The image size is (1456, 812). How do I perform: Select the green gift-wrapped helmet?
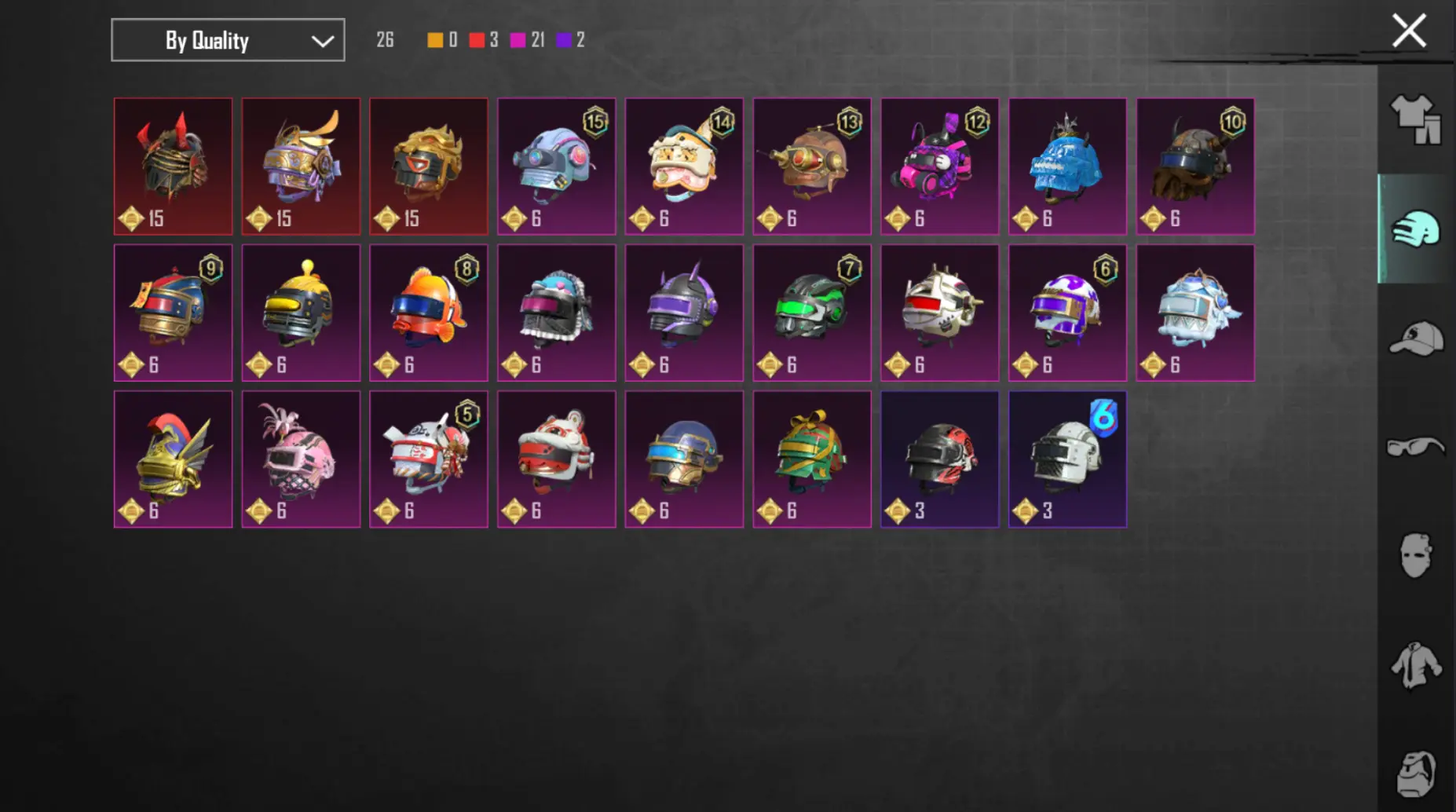pos(812,459)
